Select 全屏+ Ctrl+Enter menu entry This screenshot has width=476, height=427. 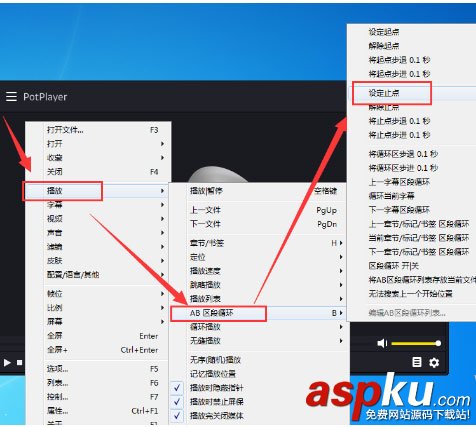[x=98, y=350]
